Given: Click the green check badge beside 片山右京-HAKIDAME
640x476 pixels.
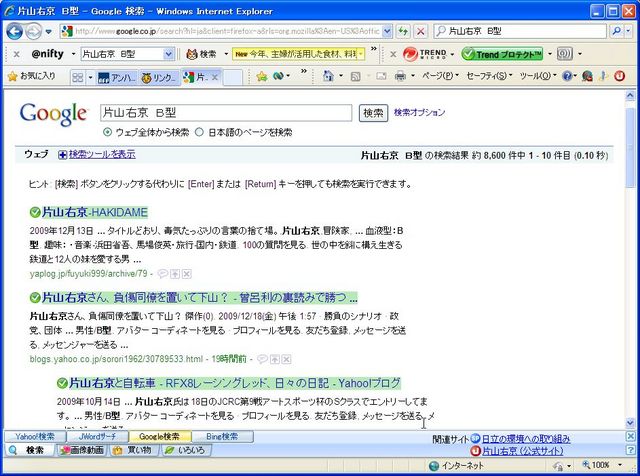Looking at the screenshot, I should (x=35, y=212).
